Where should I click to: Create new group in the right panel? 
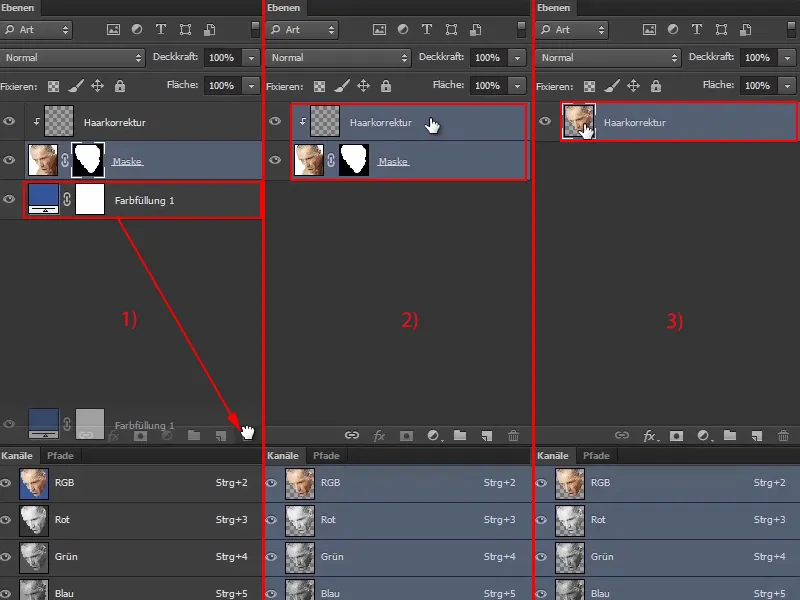730,435
